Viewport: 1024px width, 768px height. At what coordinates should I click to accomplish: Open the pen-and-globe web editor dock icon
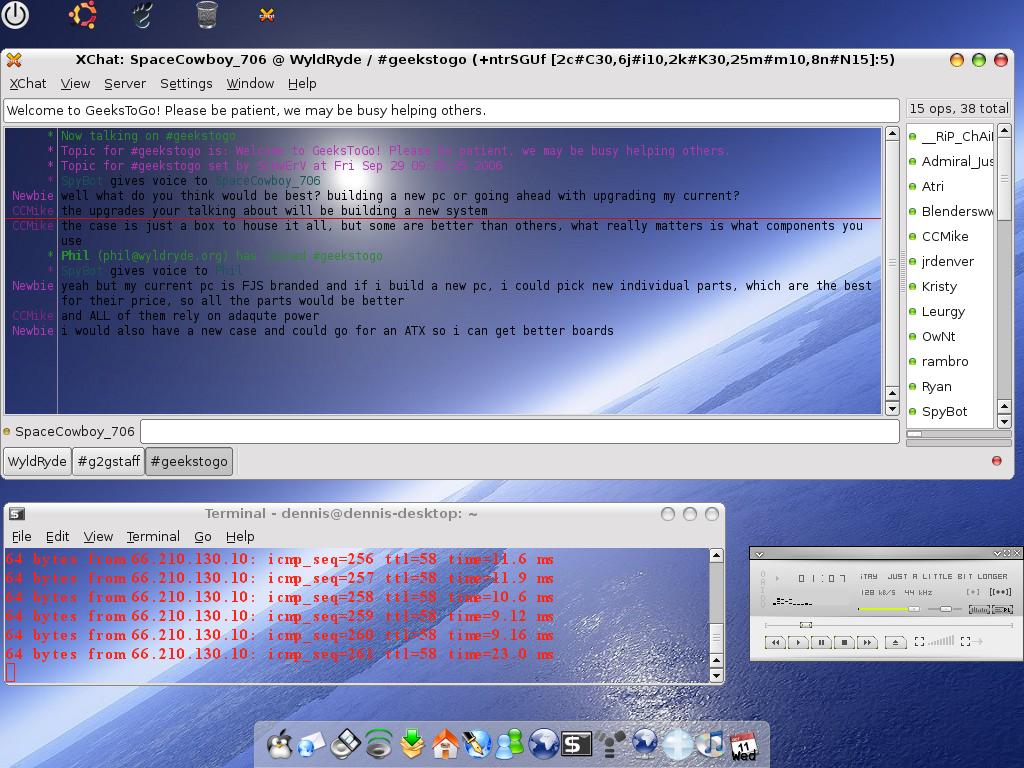(477, 744)
